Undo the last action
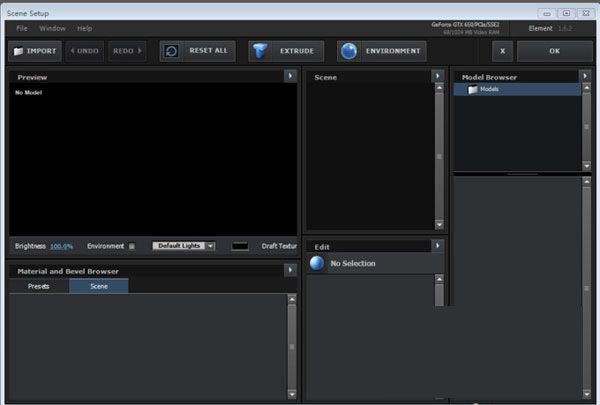Screen dimensions: 600x405 (85, 51)
